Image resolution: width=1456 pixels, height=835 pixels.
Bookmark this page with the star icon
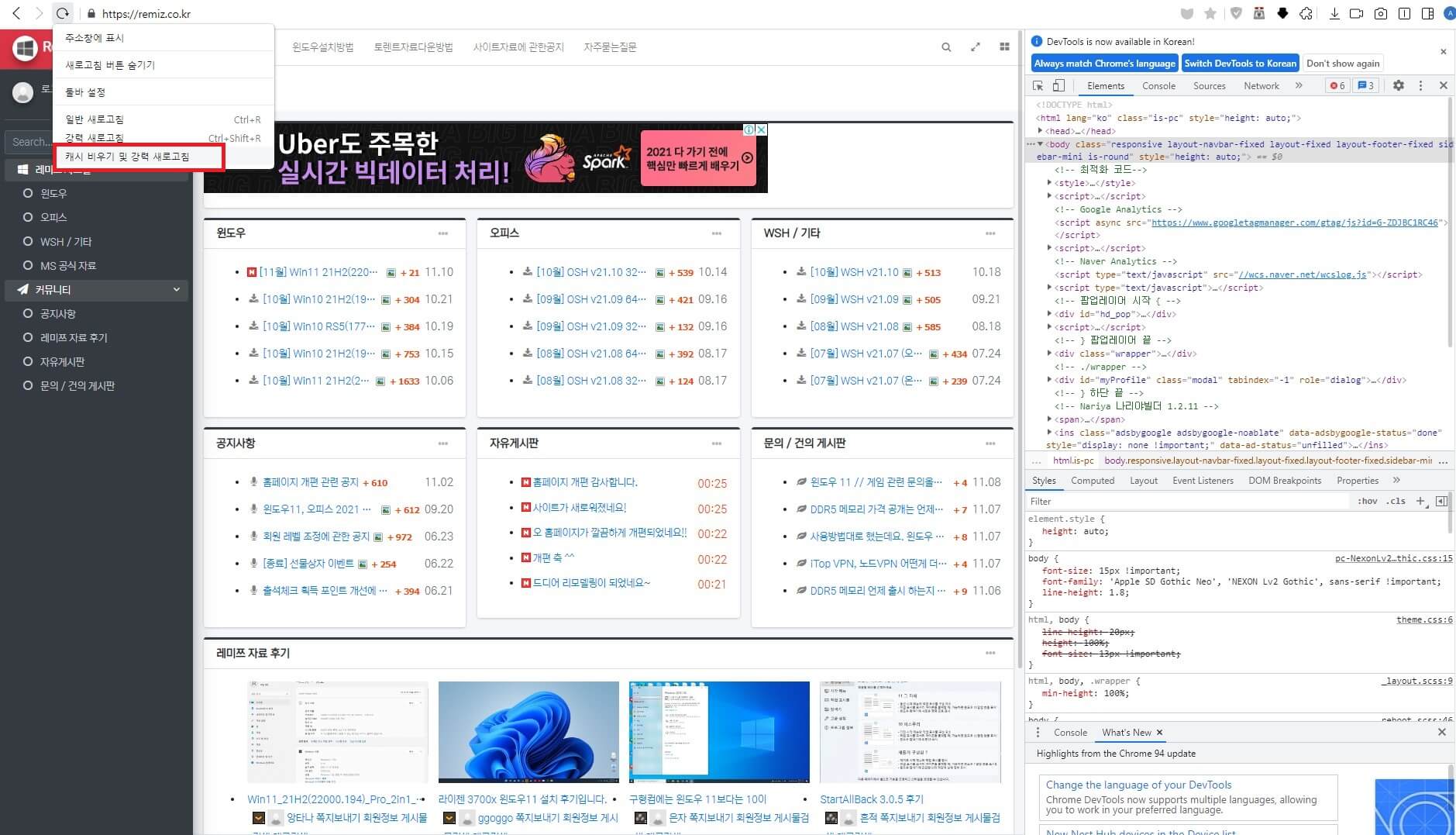click(1210, 13)
